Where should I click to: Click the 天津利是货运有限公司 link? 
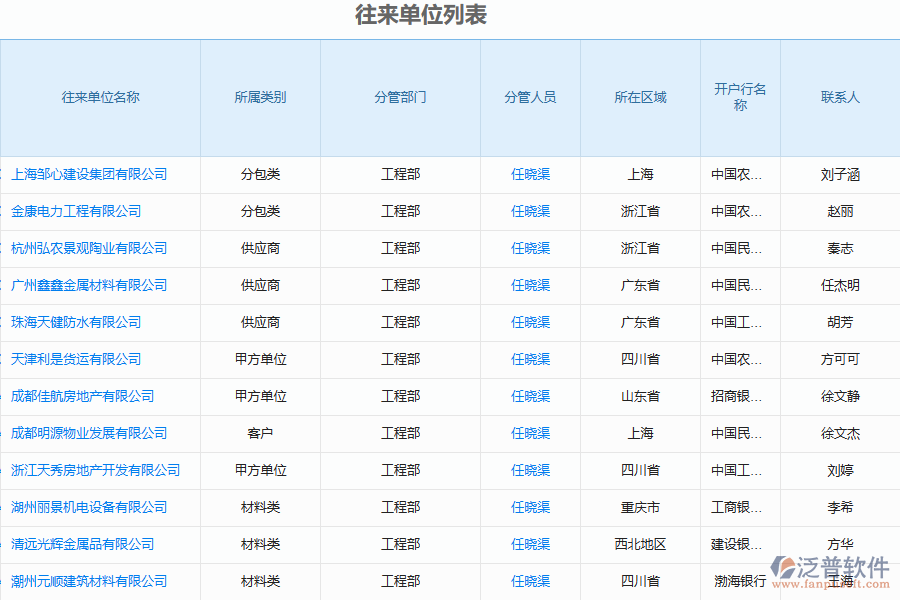click(x=76, y=359)
